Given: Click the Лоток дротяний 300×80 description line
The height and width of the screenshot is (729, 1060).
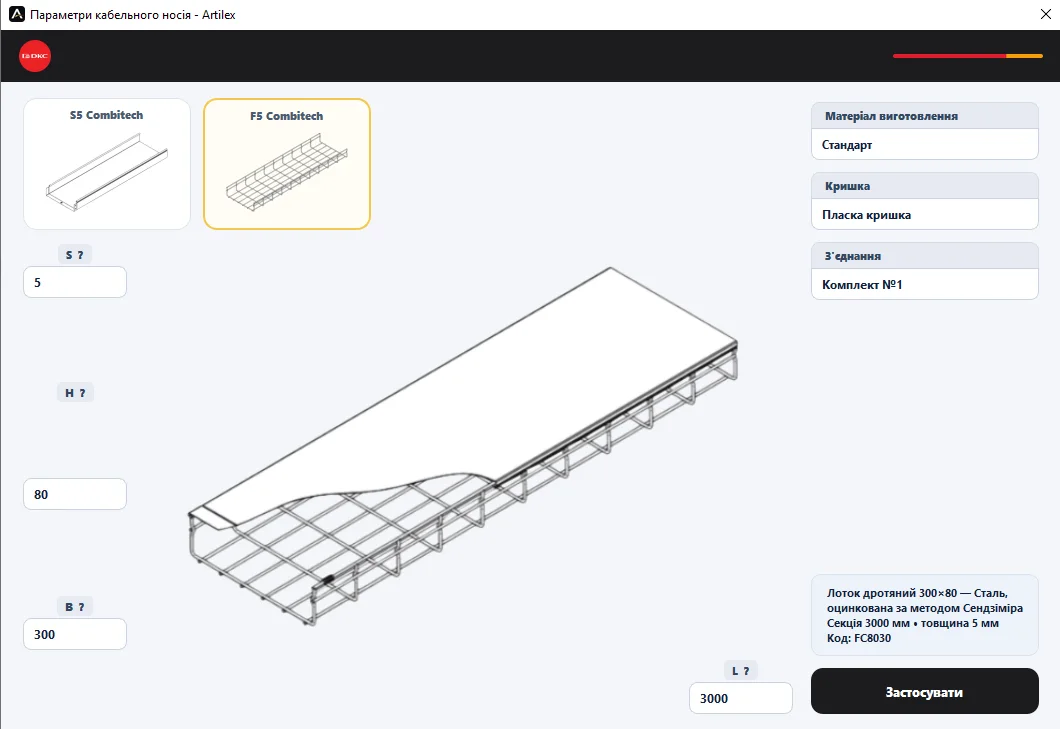Looking at the screenshot, I should pos(917,593).
